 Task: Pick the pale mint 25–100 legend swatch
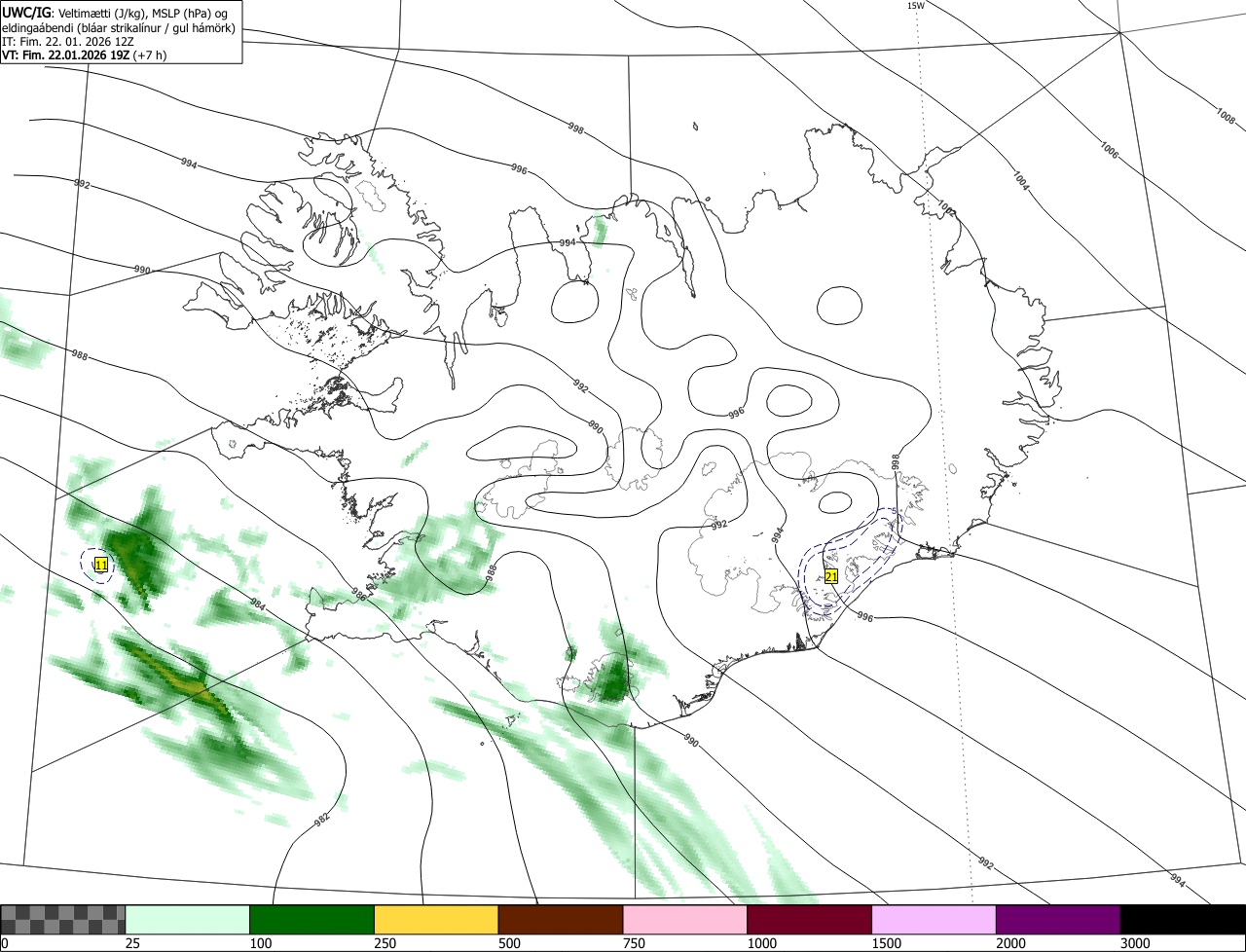(x=188, y=920)
